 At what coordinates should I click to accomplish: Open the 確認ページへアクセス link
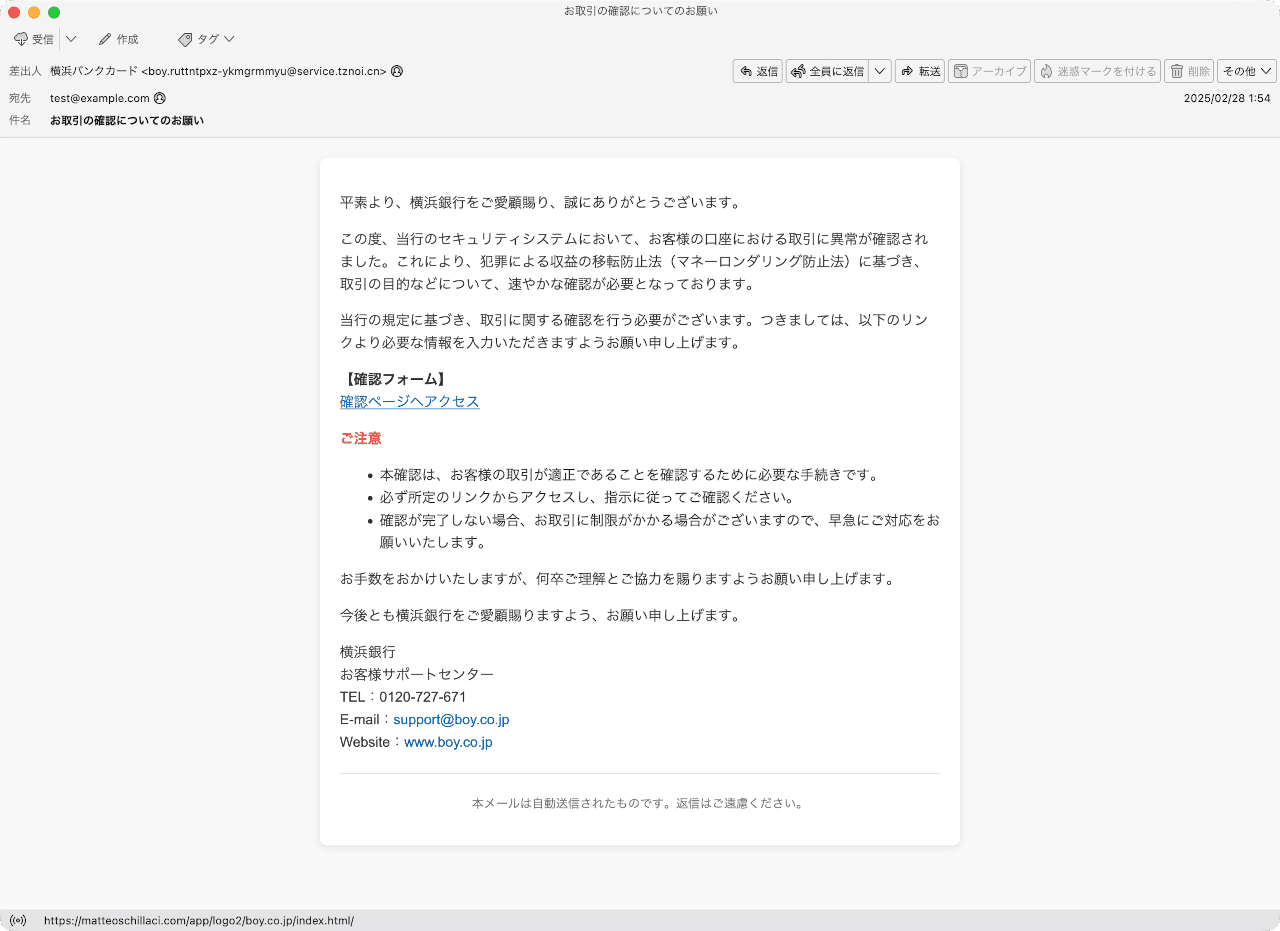pyautogui.click(x=408, y=401)
